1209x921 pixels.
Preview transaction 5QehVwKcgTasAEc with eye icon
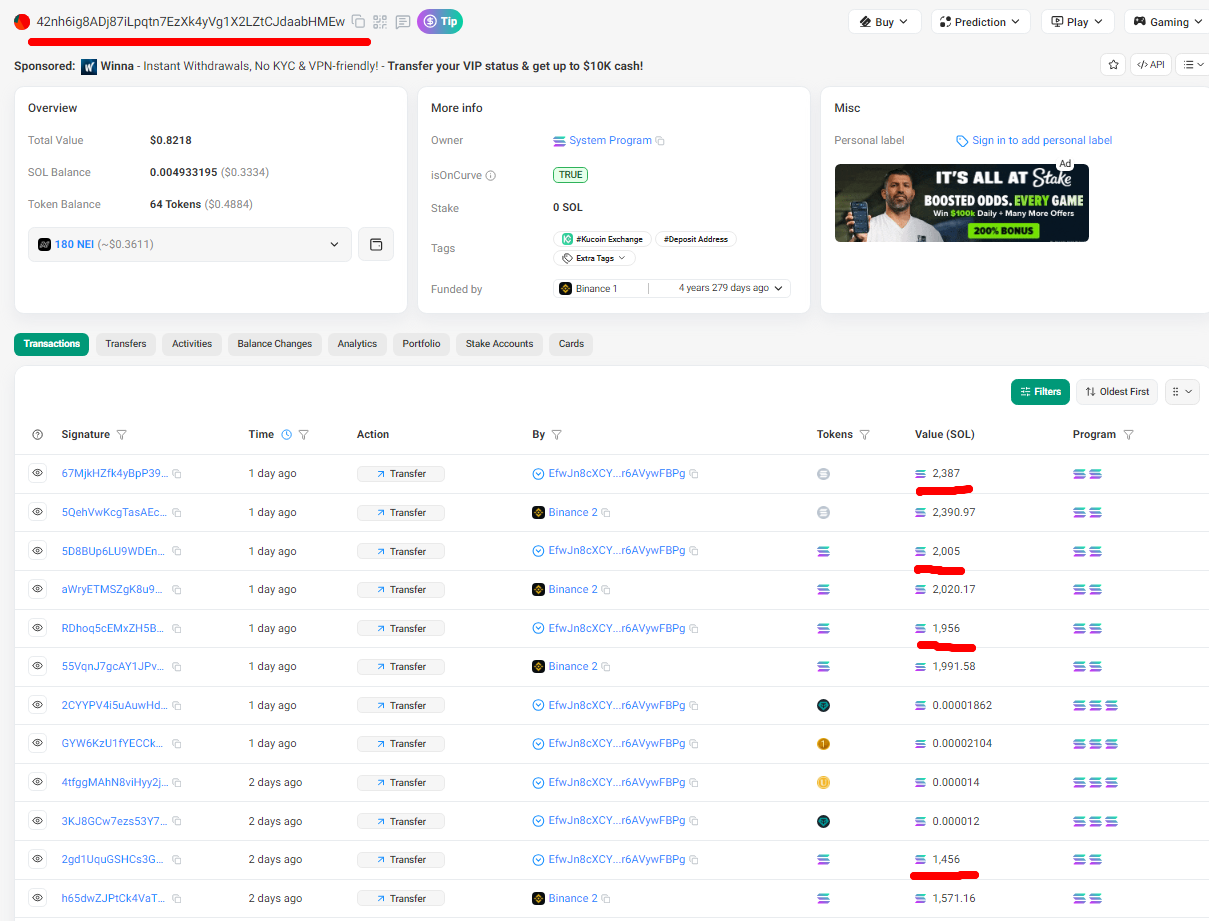tap(38, 512)
